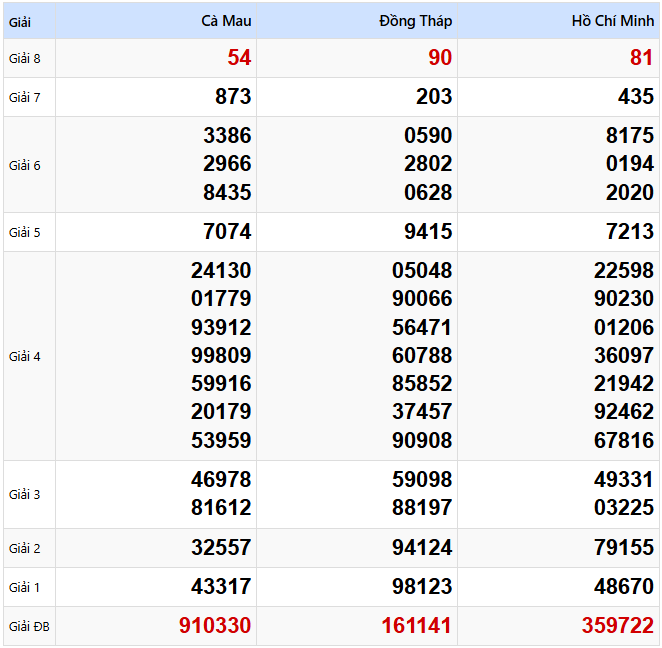Click Giải 5 number 7213
Image resolution: width=662 pixels, height=648 pixels.
[x=628, y=232]
